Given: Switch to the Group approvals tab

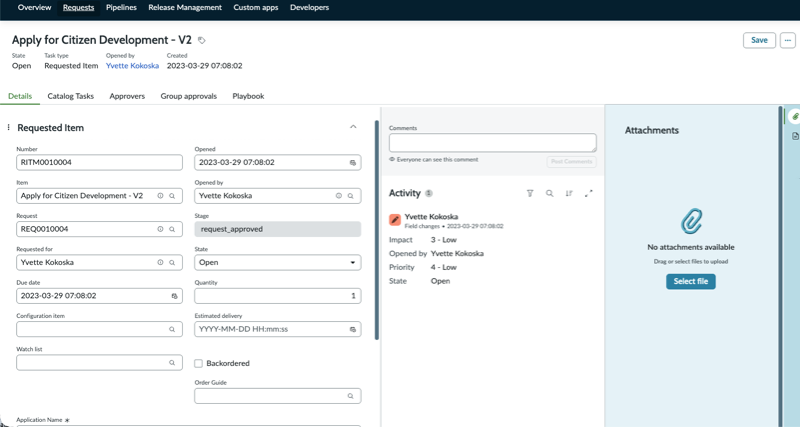Looking at the screenshot, I should tap(189, 96).
